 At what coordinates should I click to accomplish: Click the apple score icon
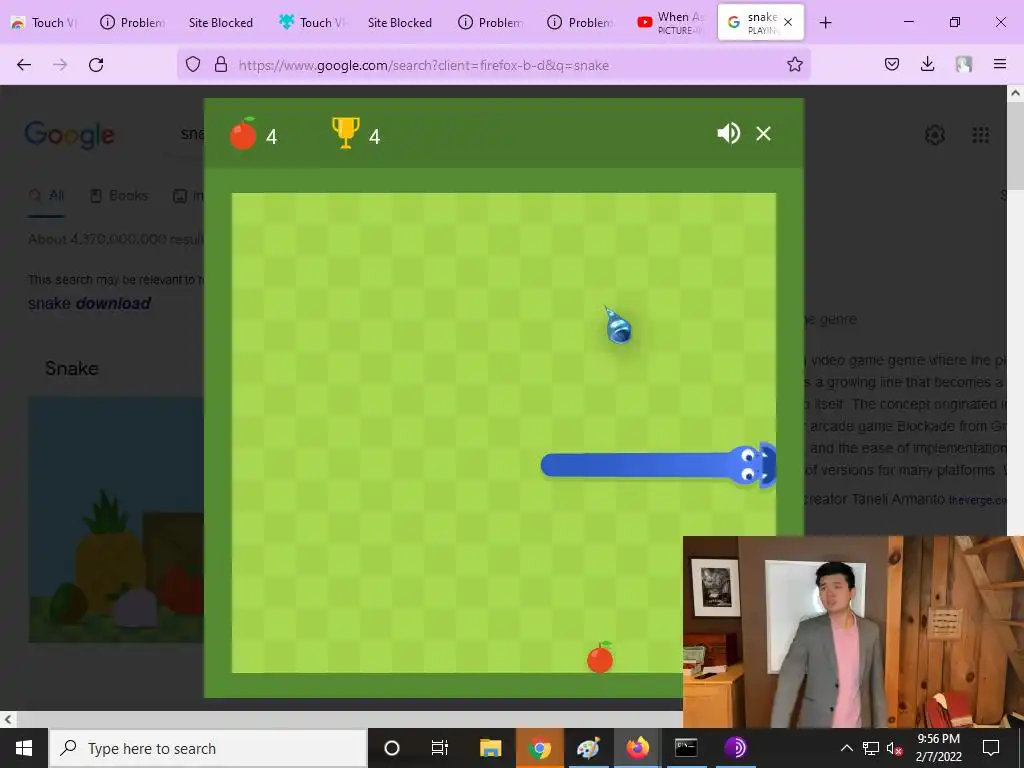243,134
